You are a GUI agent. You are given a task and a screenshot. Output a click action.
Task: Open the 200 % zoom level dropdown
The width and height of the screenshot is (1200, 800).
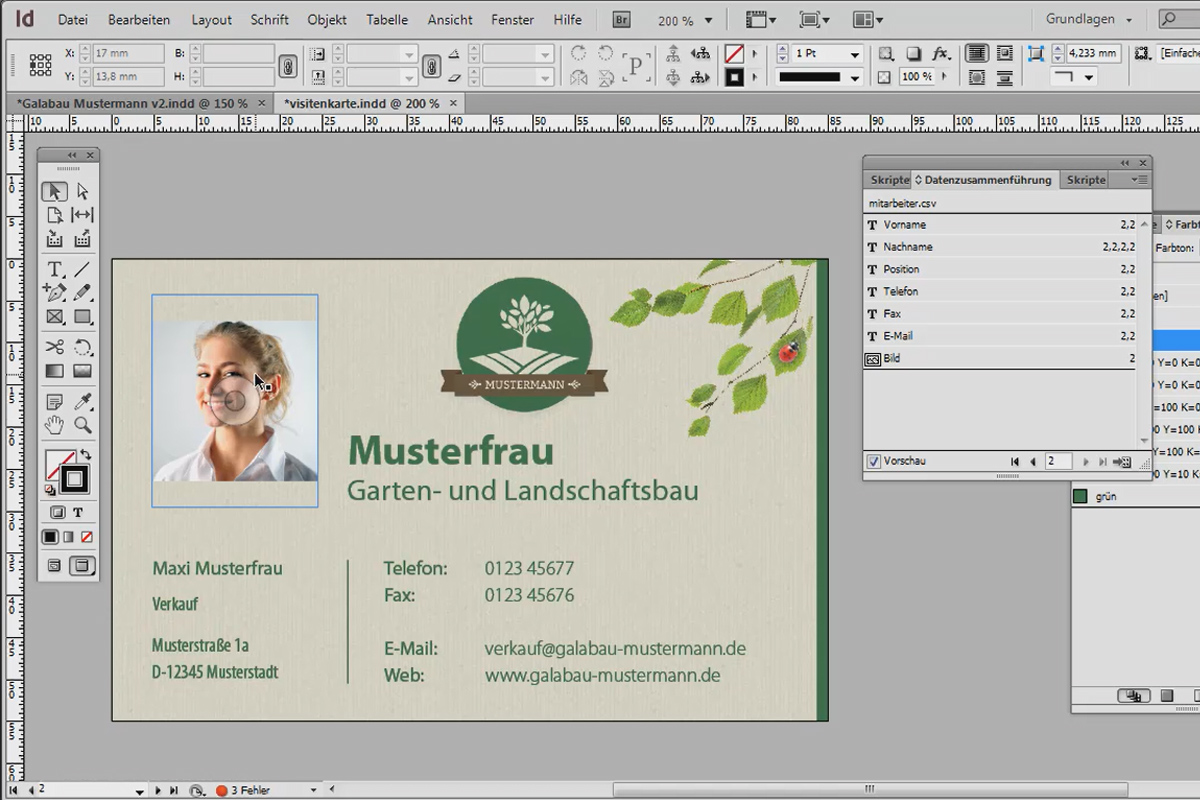tap(685, 20)
